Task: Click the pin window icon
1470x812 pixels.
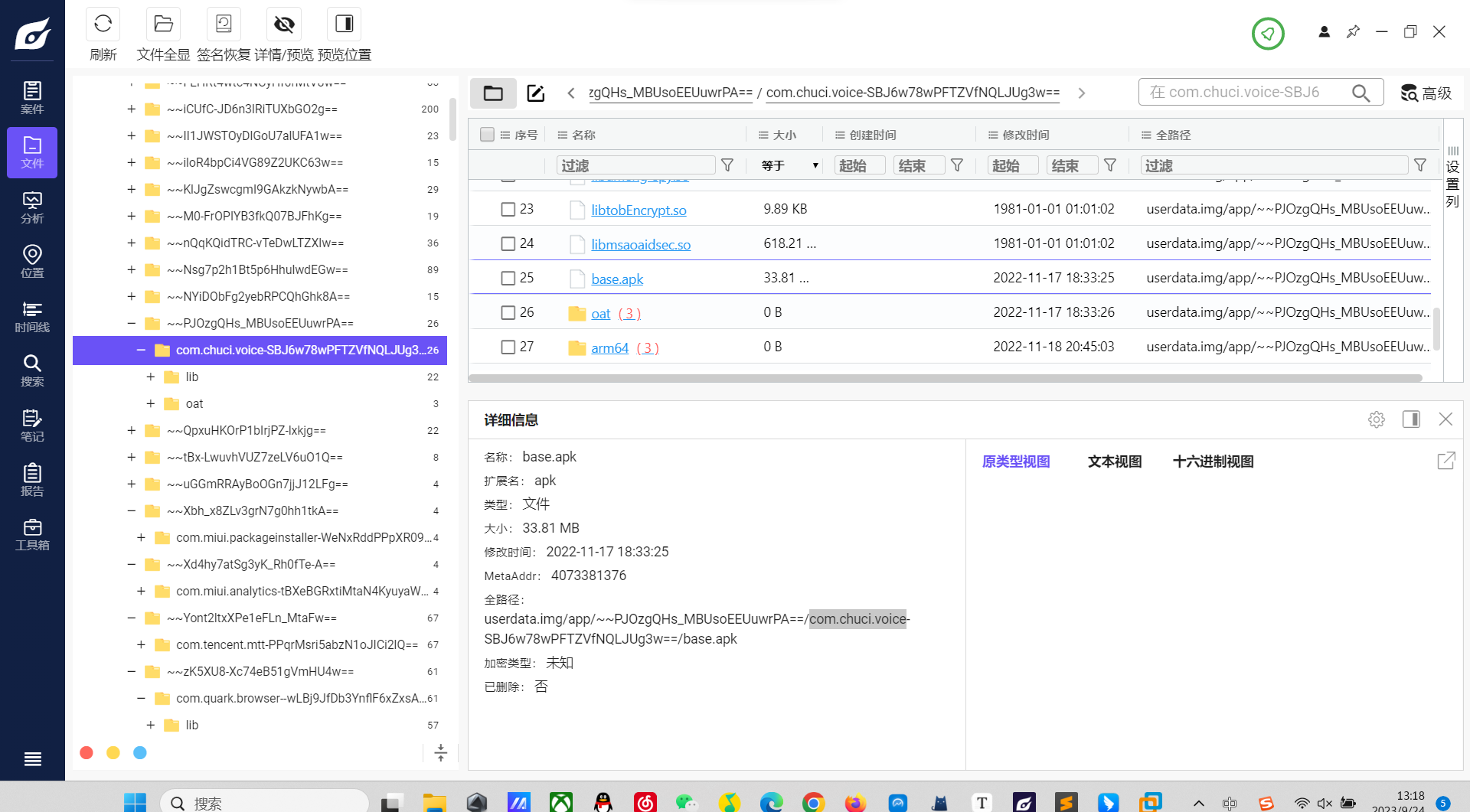Action: pos(1353,32)
